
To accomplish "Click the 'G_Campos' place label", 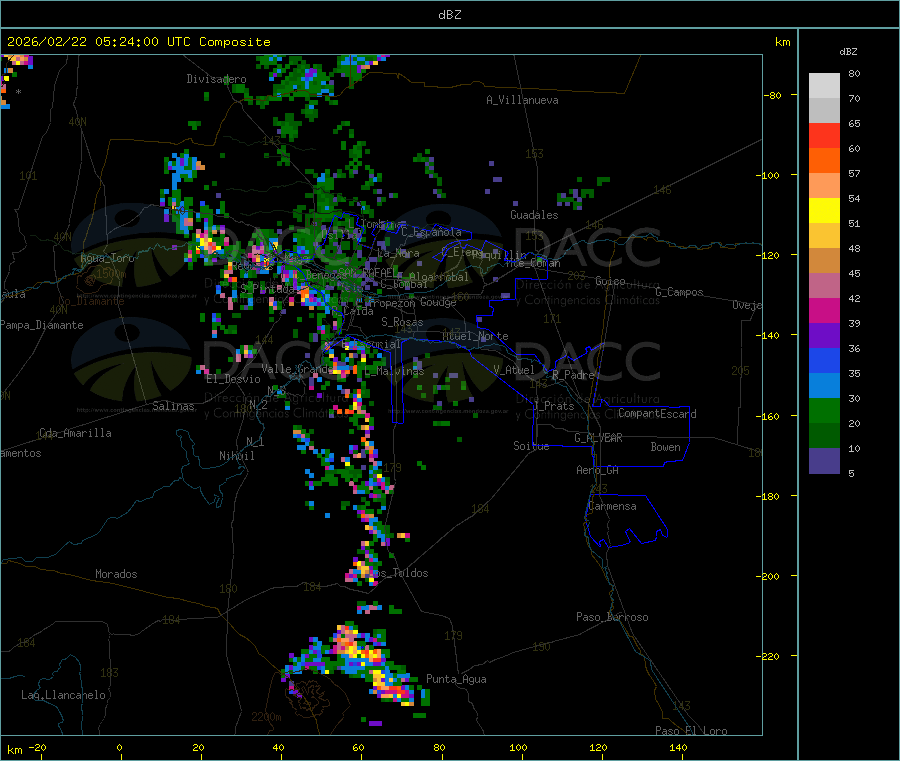I will pos(679,292).
